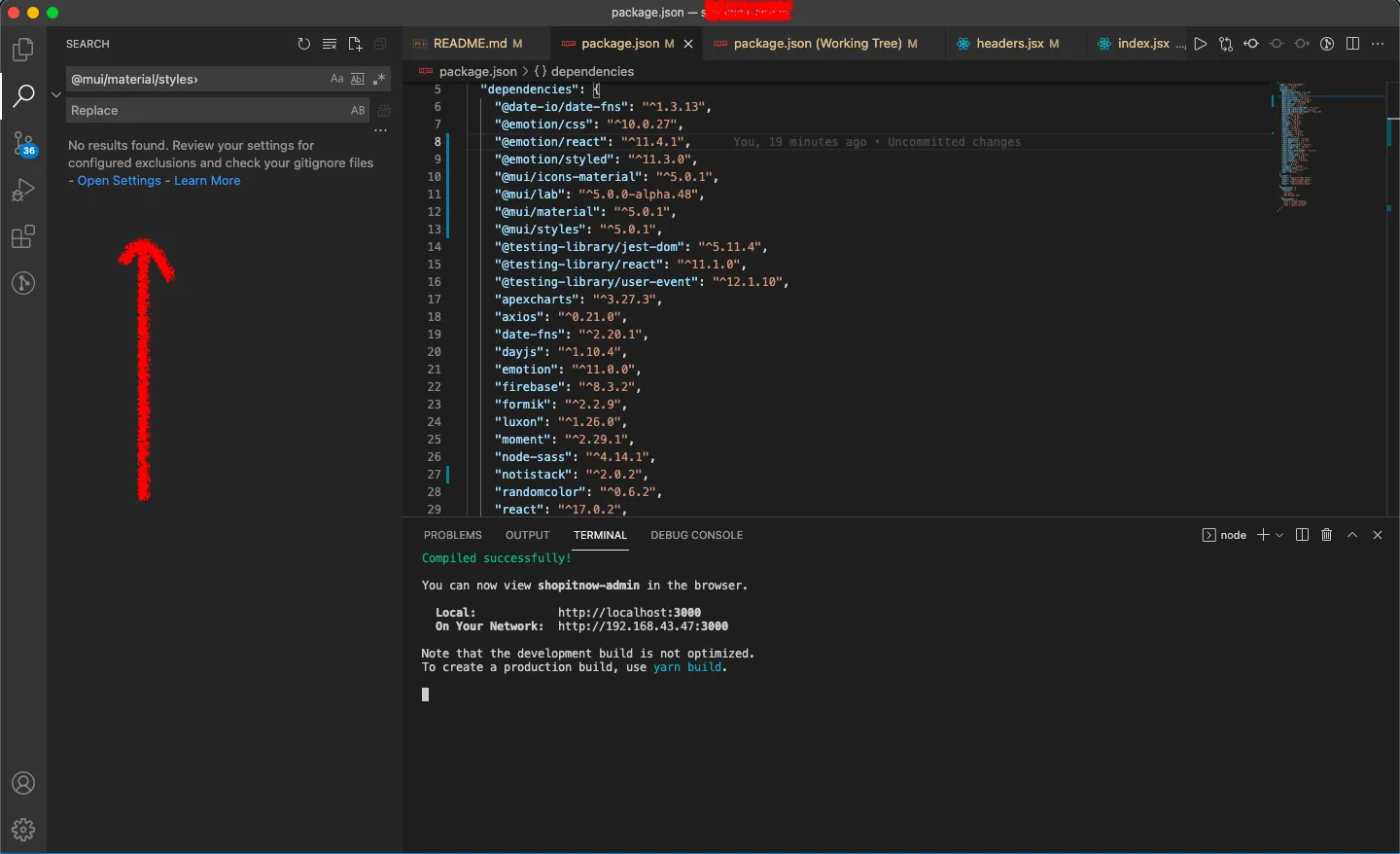Split the editor to the right
This screenshot has width=1400, height=854.
[x=1352, y=44]
